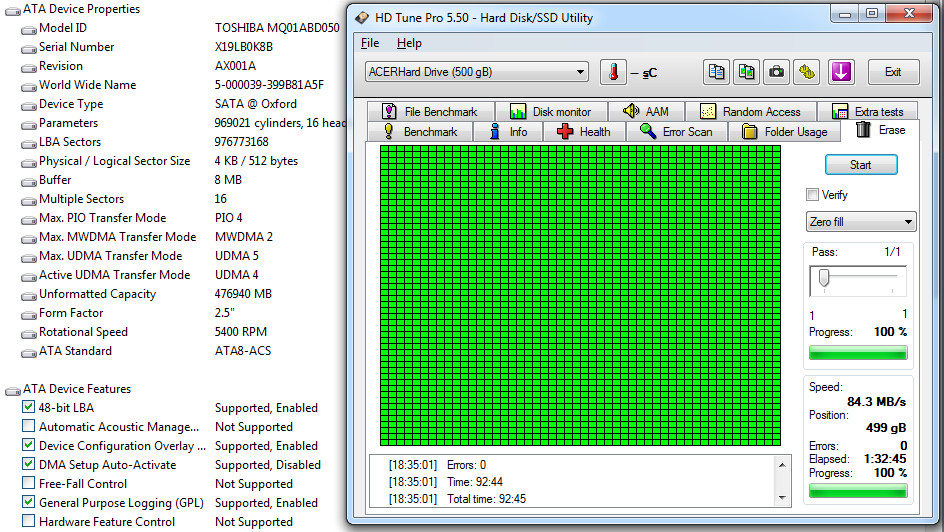Click the second copy-screenshot toolbar icon
This screenshot has width=944, height=532.
(x=747, y=72)
